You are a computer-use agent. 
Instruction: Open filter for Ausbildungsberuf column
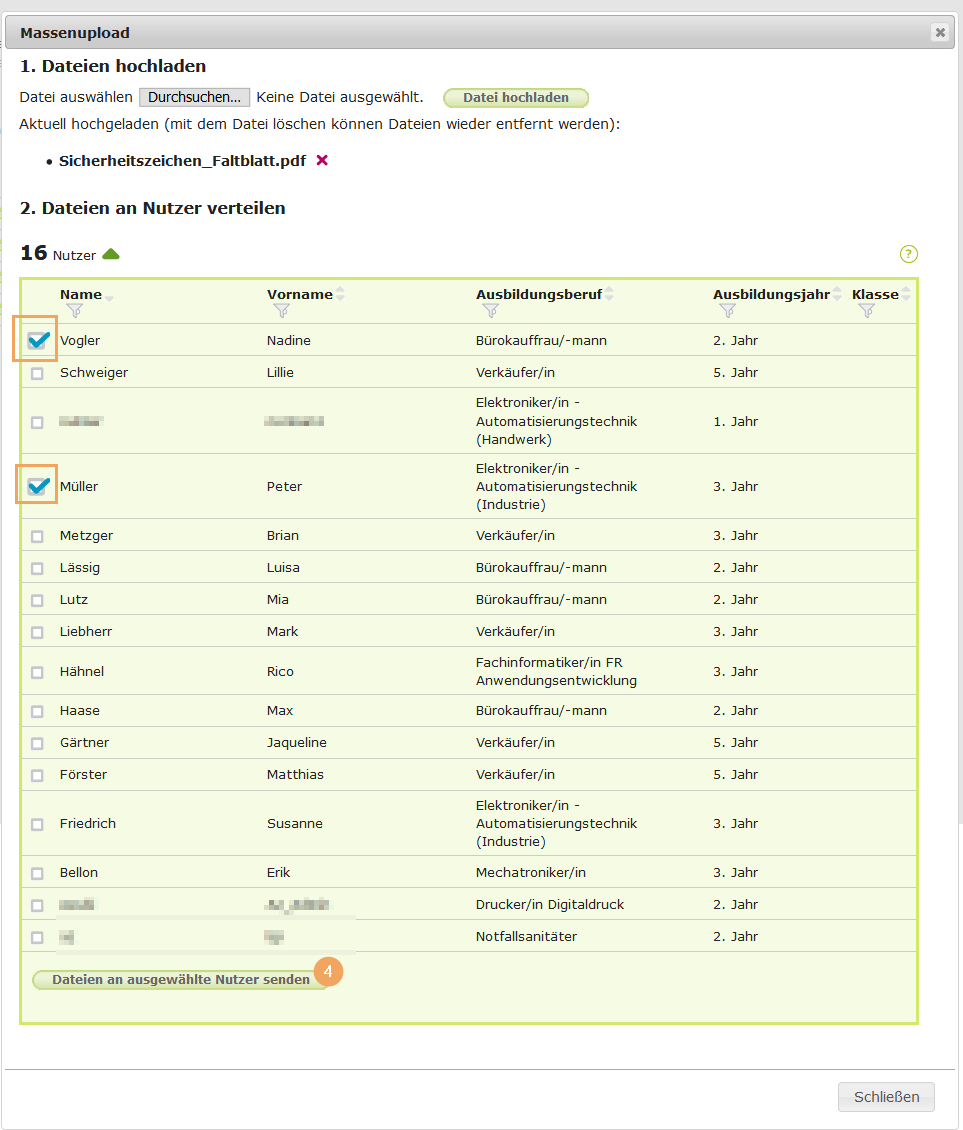pyautogui.click(x=490, y=311)
